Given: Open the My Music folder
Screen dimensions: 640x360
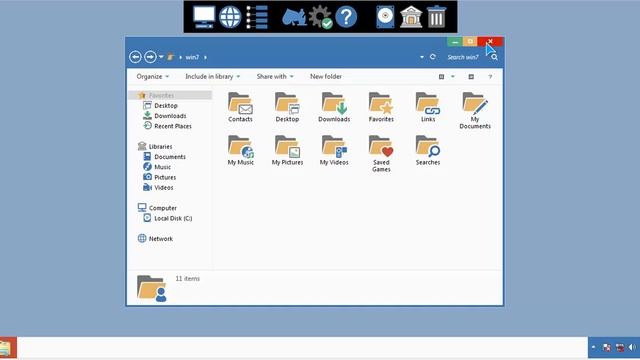Looking at the screenshot, I should point(241,150).
